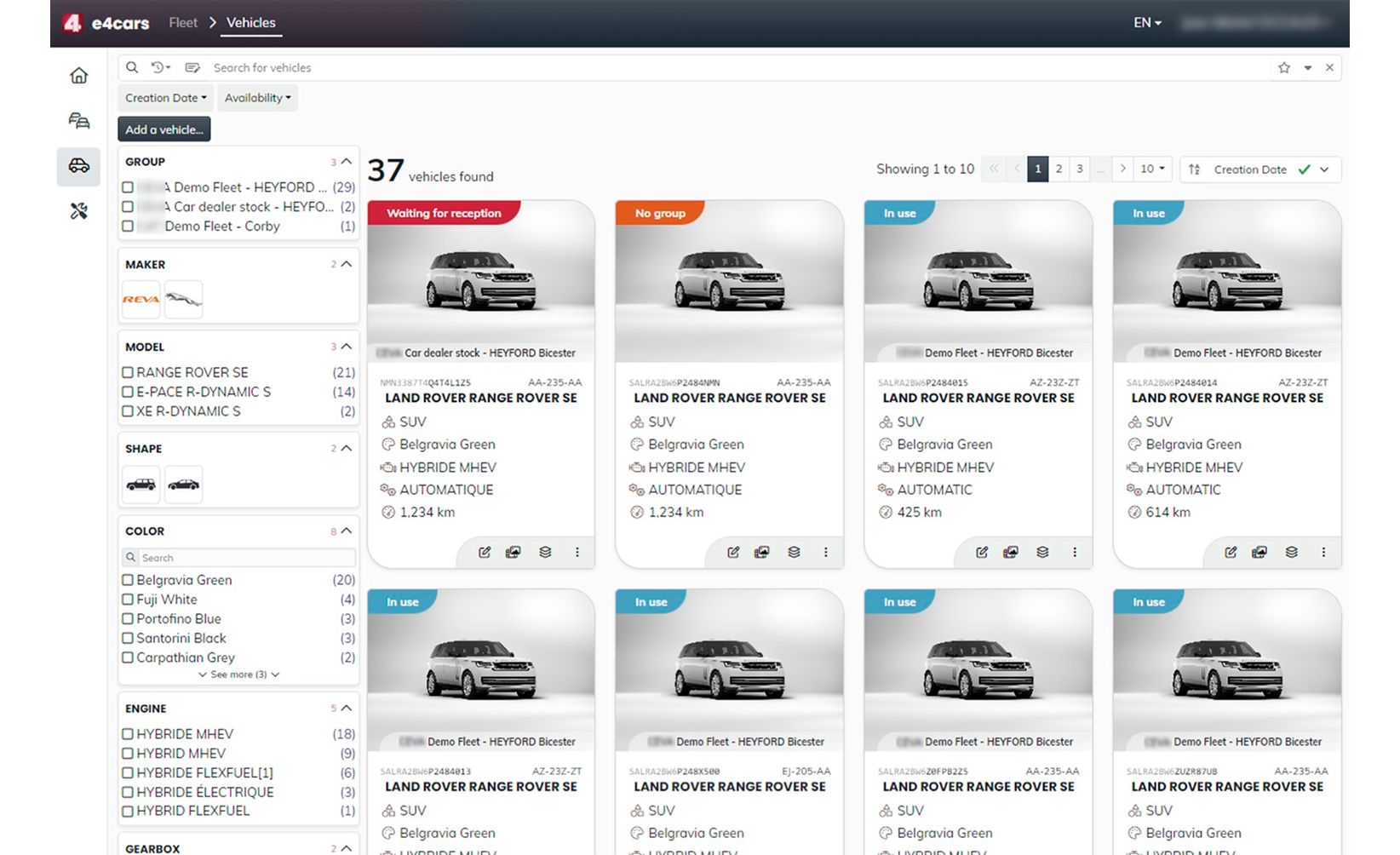Check the E-PACE R-DYNAMIC S model

(x=128, y=392)
